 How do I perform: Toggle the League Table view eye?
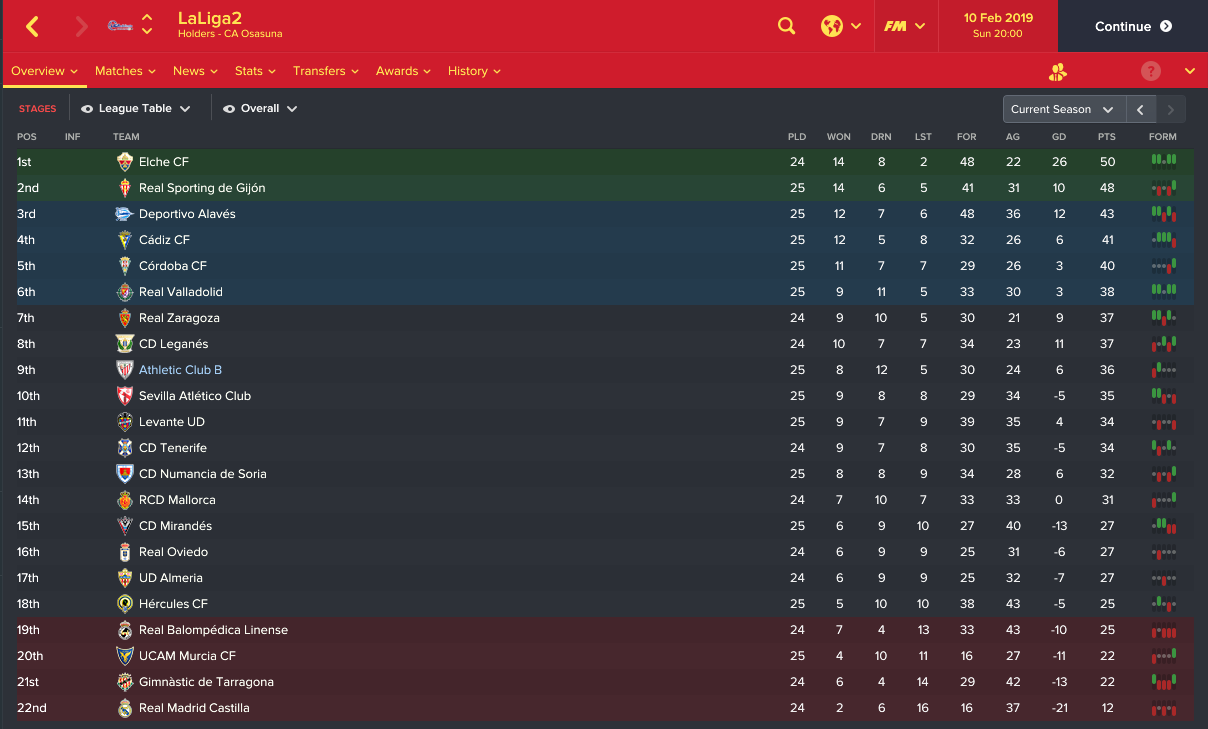tap(87, 109)
